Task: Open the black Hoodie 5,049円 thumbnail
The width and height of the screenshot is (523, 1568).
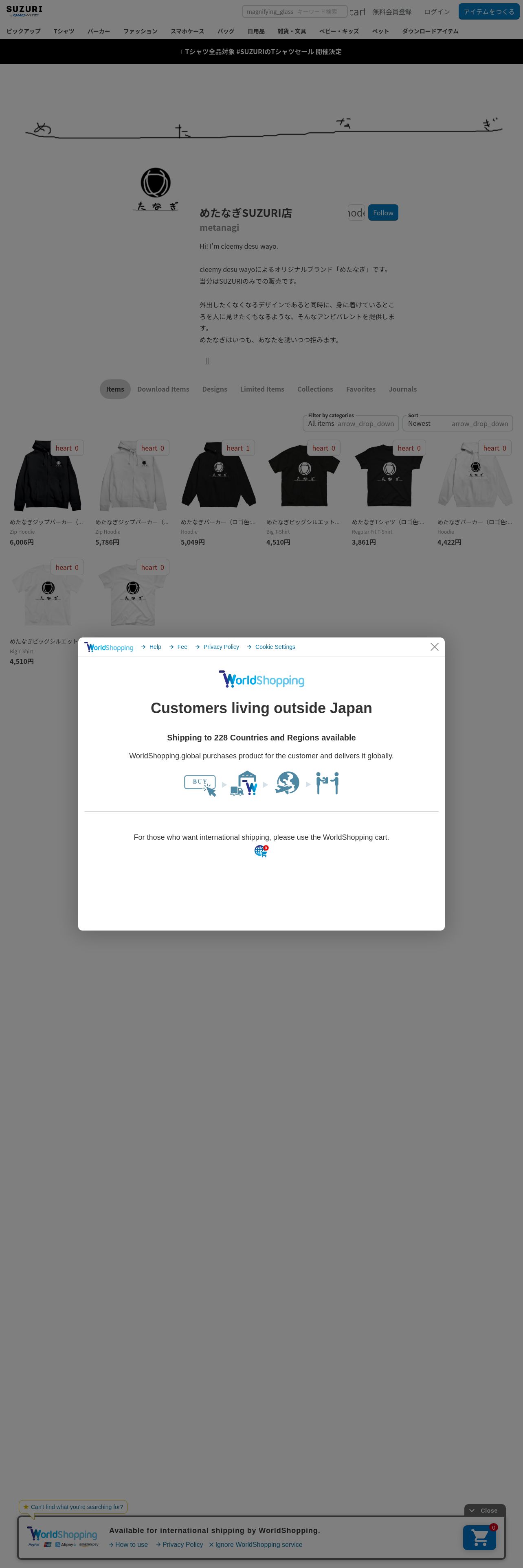Action: point(219,476)
